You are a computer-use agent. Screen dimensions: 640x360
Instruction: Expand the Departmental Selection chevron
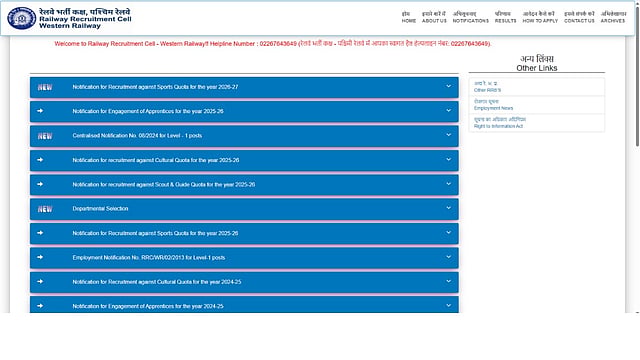pyautogui.click(x=449, y=208)
